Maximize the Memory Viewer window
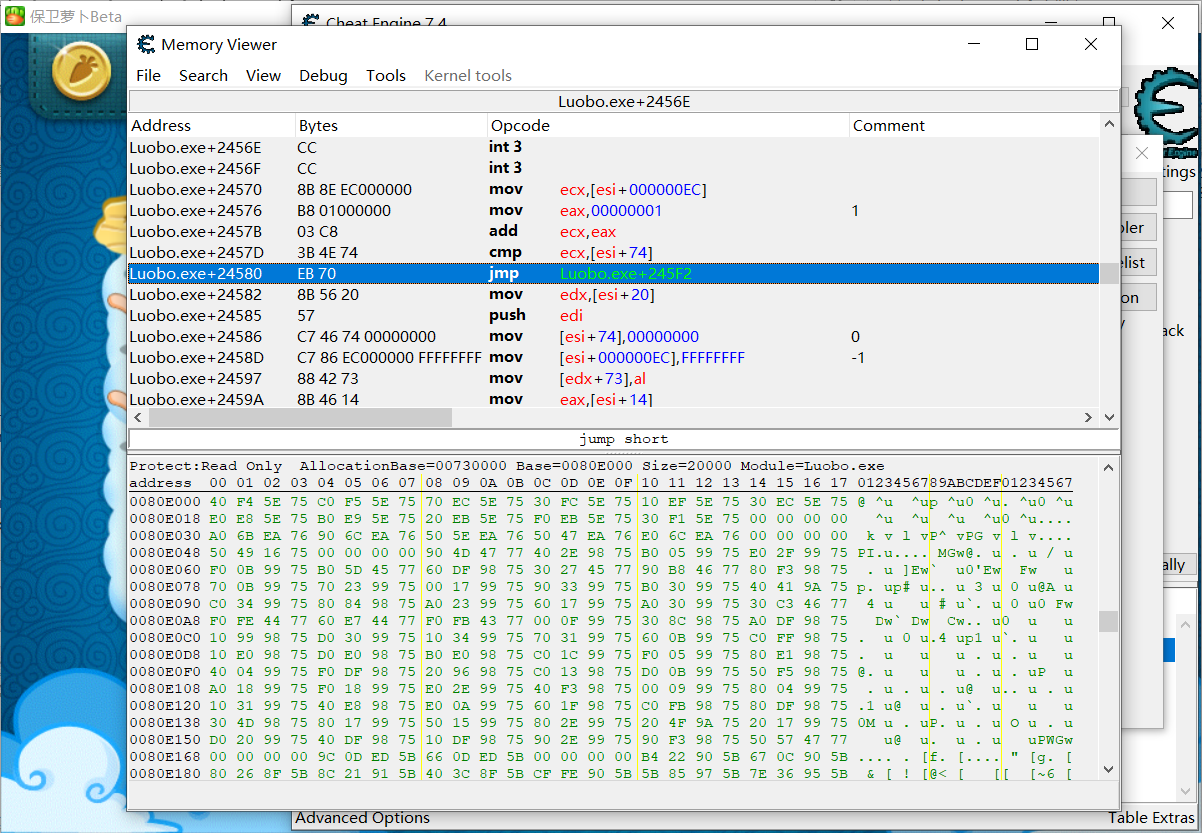Image resolution: width=1202 pixels, height=833 pixels. pos(1032,44)
